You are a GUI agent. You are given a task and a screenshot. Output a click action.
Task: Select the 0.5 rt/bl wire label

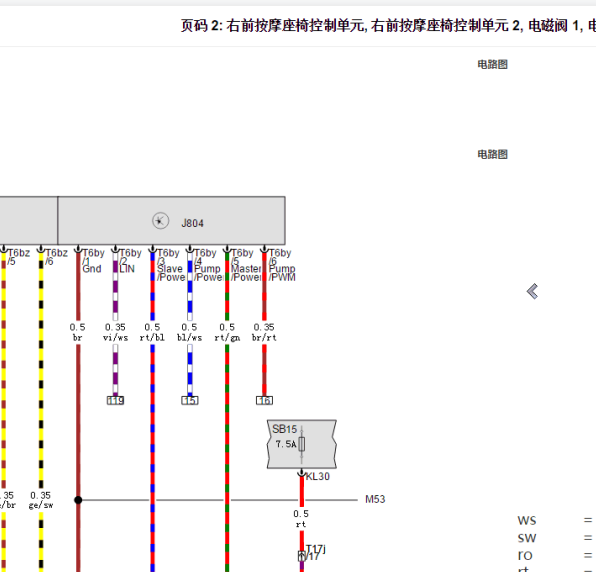(x=152, y=332)
